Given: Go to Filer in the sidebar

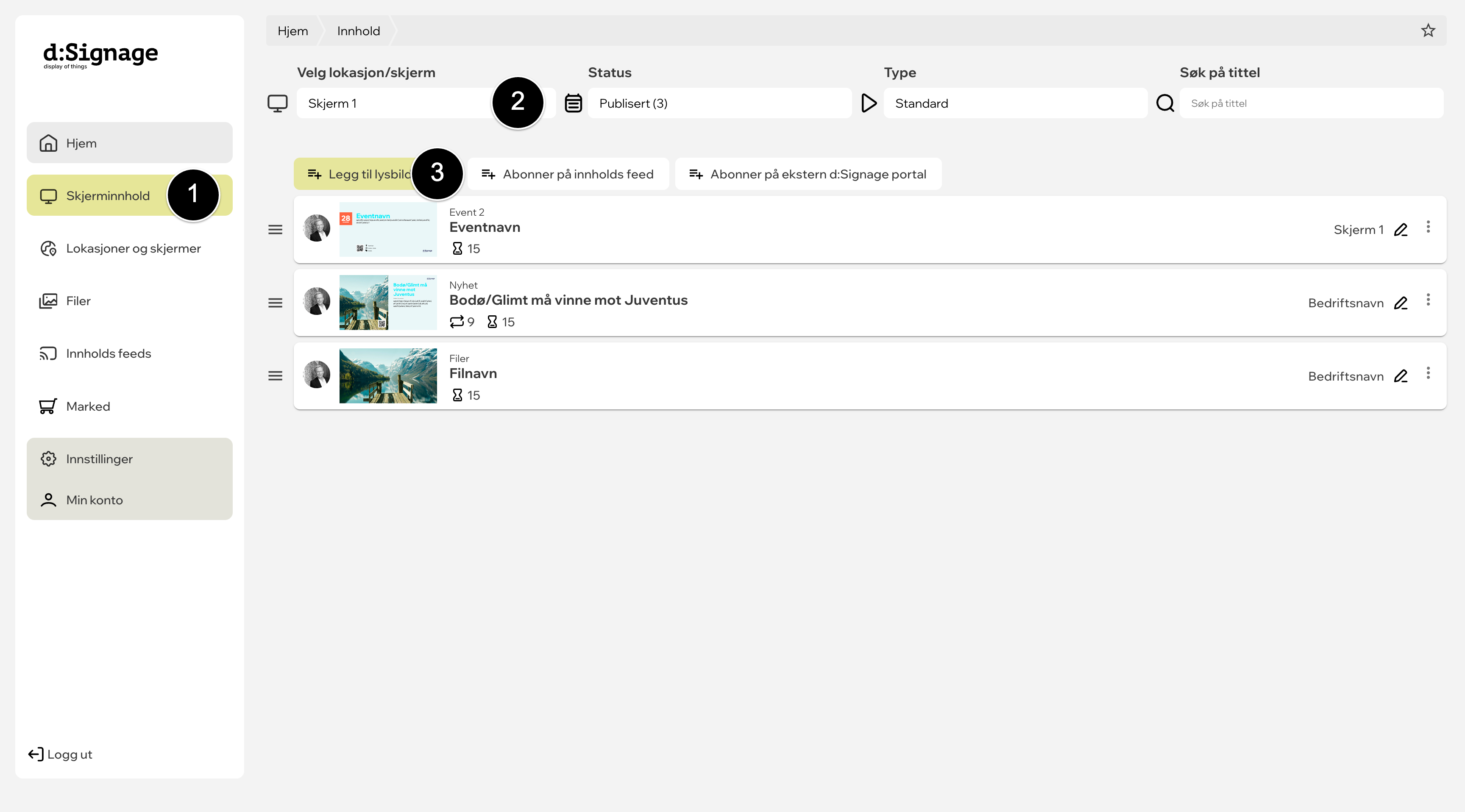Looking at the screenshot, I should 130,301.
